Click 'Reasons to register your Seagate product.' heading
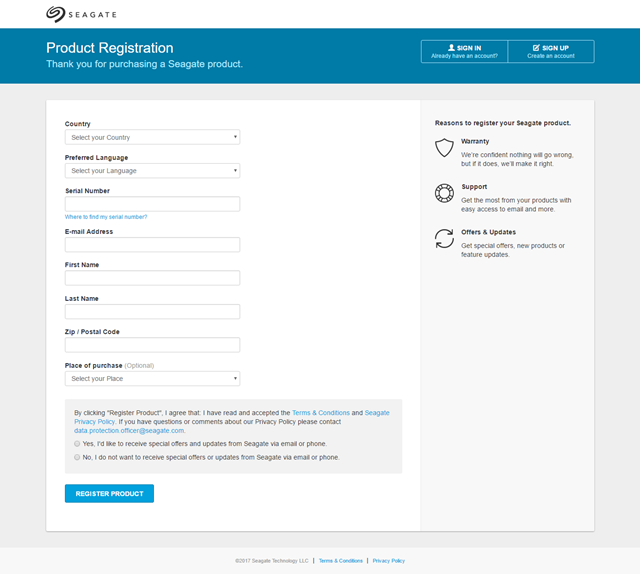The image size is (640, 574). [x=503, y=123]
